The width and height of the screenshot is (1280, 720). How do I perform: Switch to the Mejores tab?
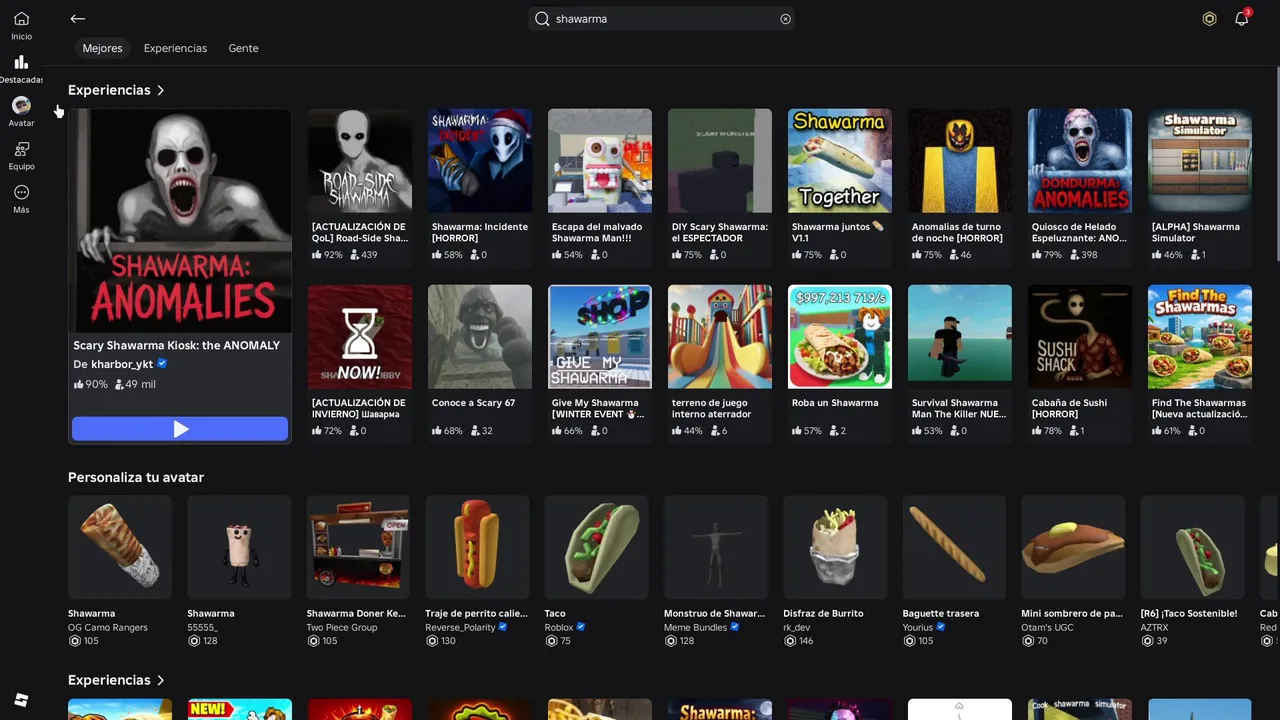click(102, 48)
